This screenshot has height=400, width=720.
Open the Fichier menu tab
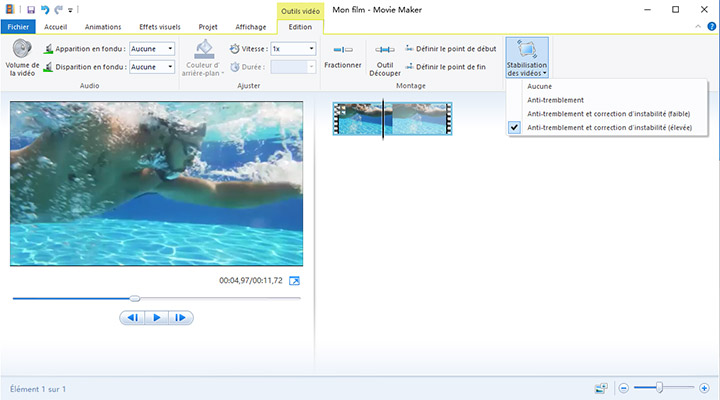pos(19,27)
